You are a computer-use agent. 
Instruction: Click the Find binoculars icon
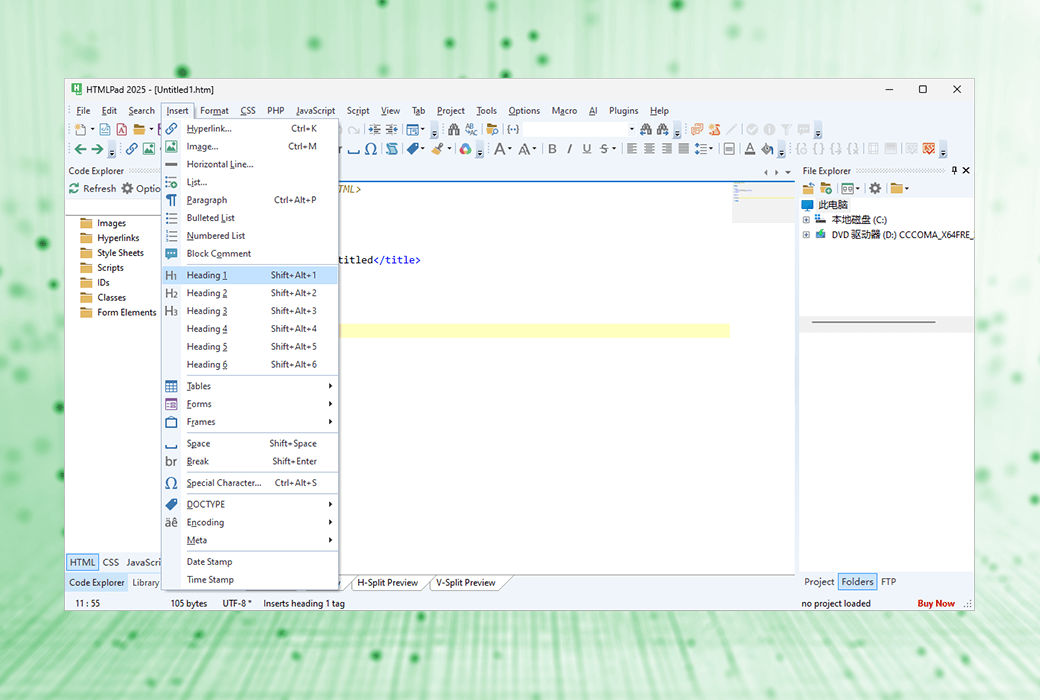[x=454, y=129]
